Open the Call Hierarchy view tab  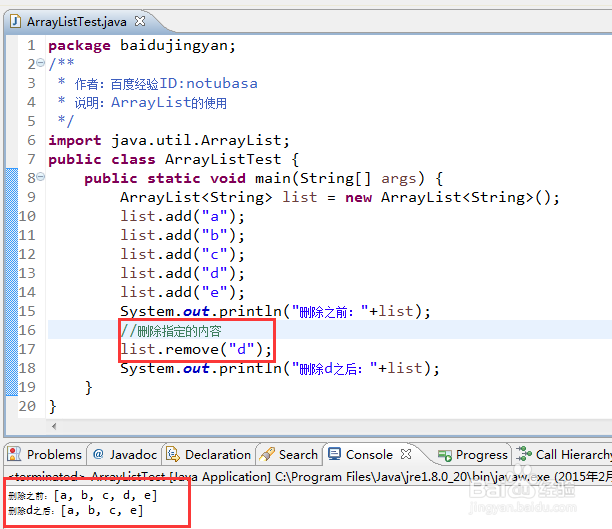(564, 454)
